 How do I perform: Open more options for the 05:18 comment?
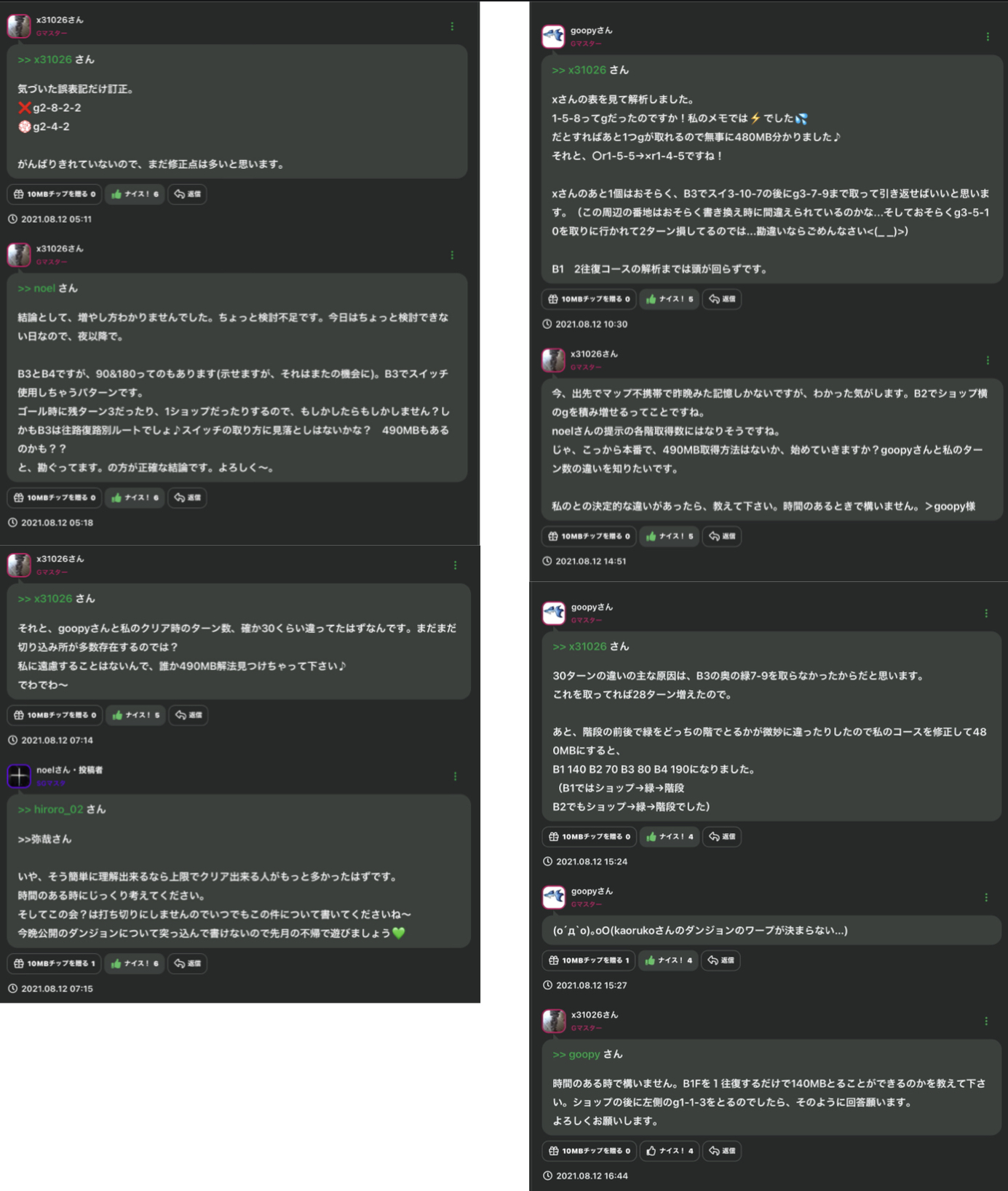tap(452, 255)
